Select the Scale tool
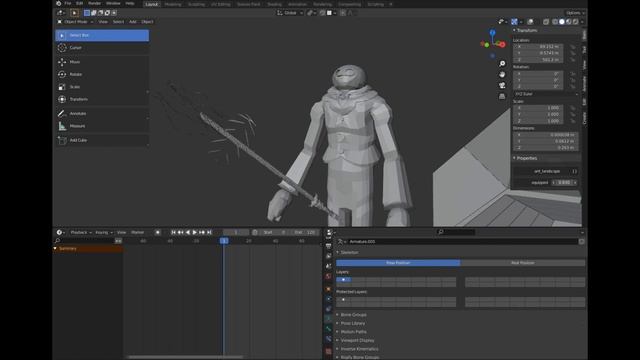The image size is (640, 360). [x=102, y=87]
